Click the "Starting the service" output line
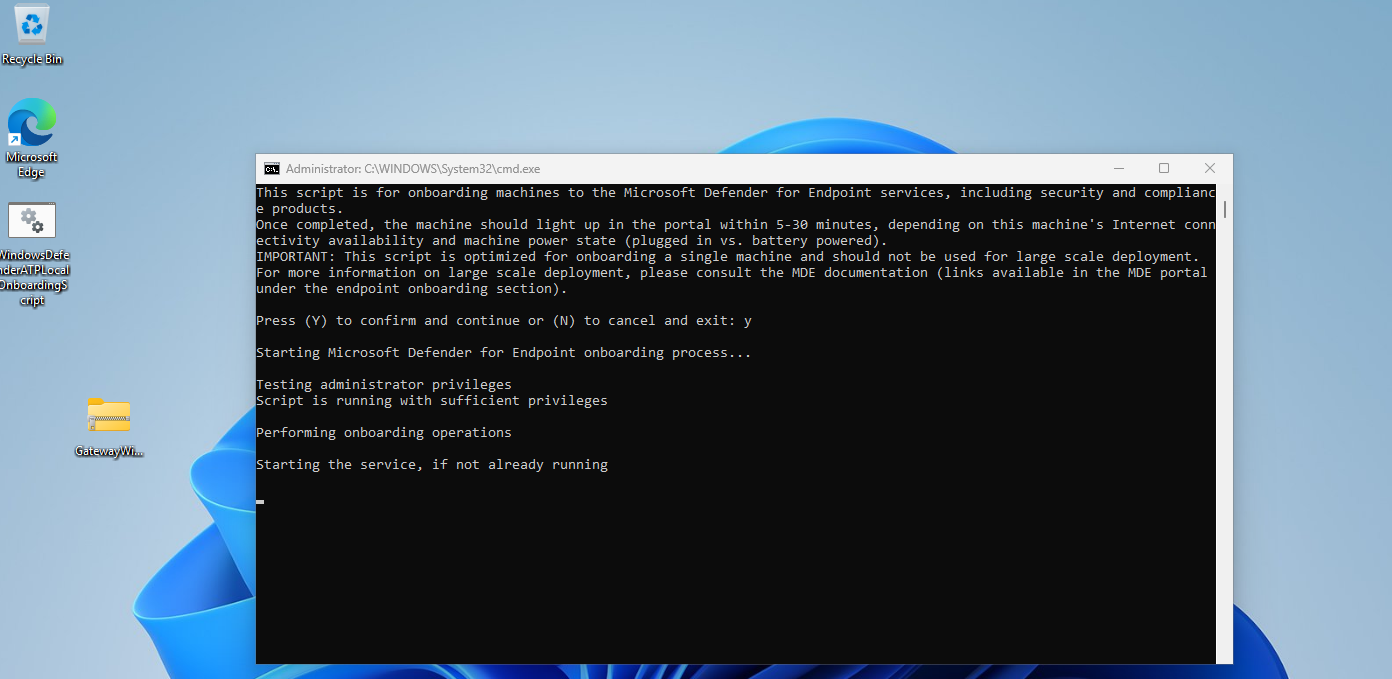 (x=431, y=465)
